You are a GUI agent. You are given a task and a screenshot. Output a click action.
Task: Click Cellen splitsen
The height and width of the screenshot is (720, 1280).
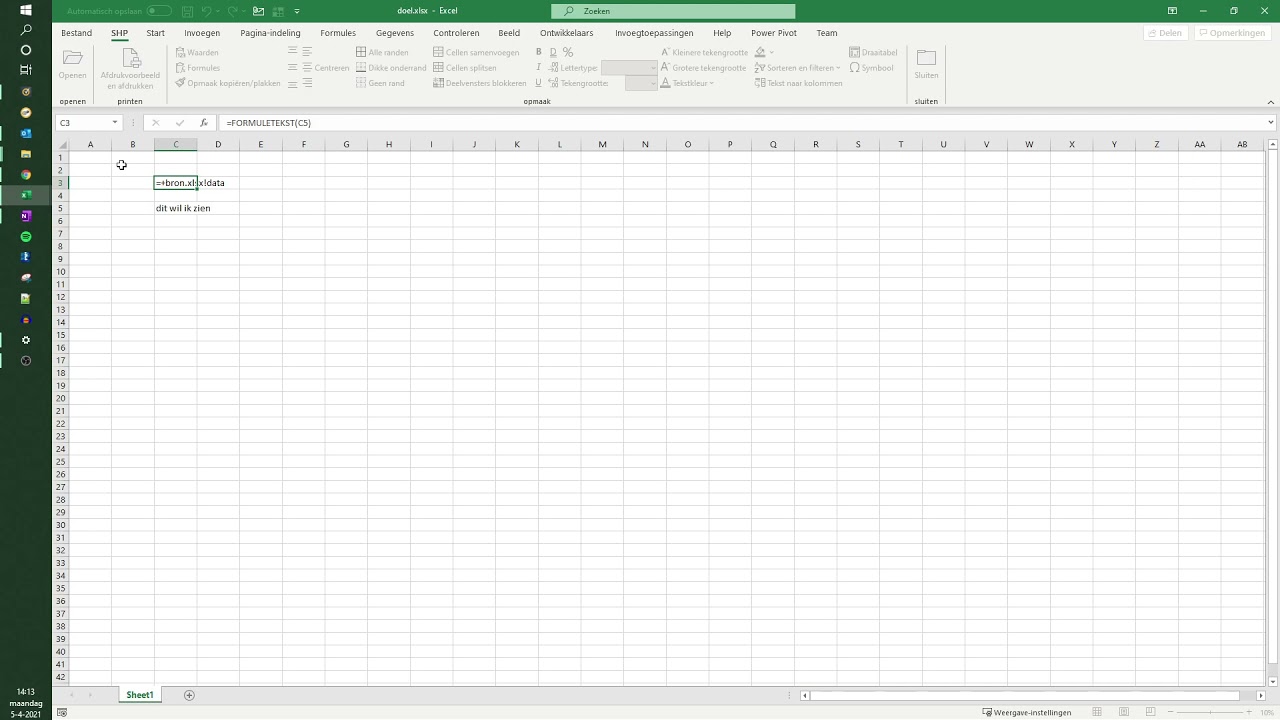click(465, 68)
